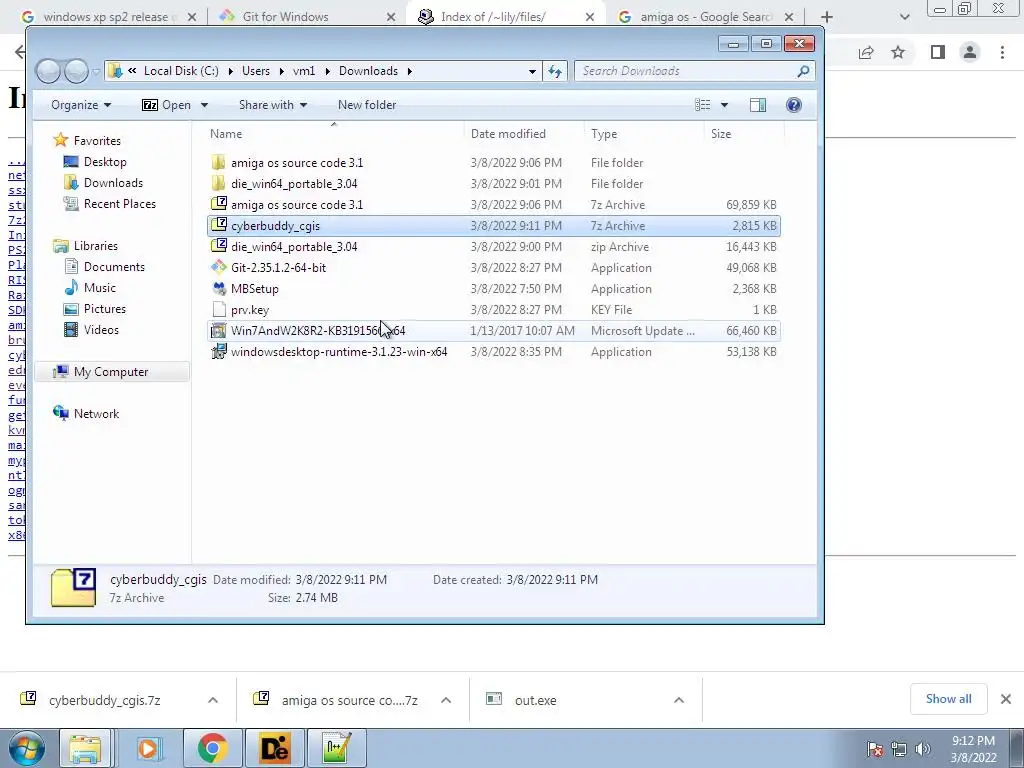Click the New folder button
1024x768 pixels.
[367, 105]
